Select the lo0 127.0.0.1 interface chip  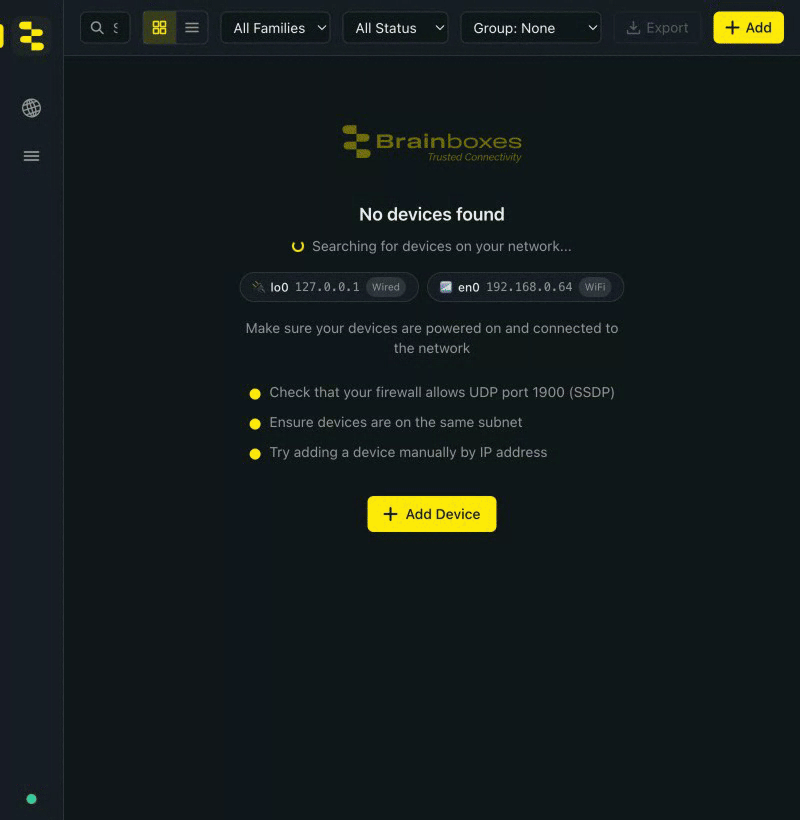pos(329,287)
